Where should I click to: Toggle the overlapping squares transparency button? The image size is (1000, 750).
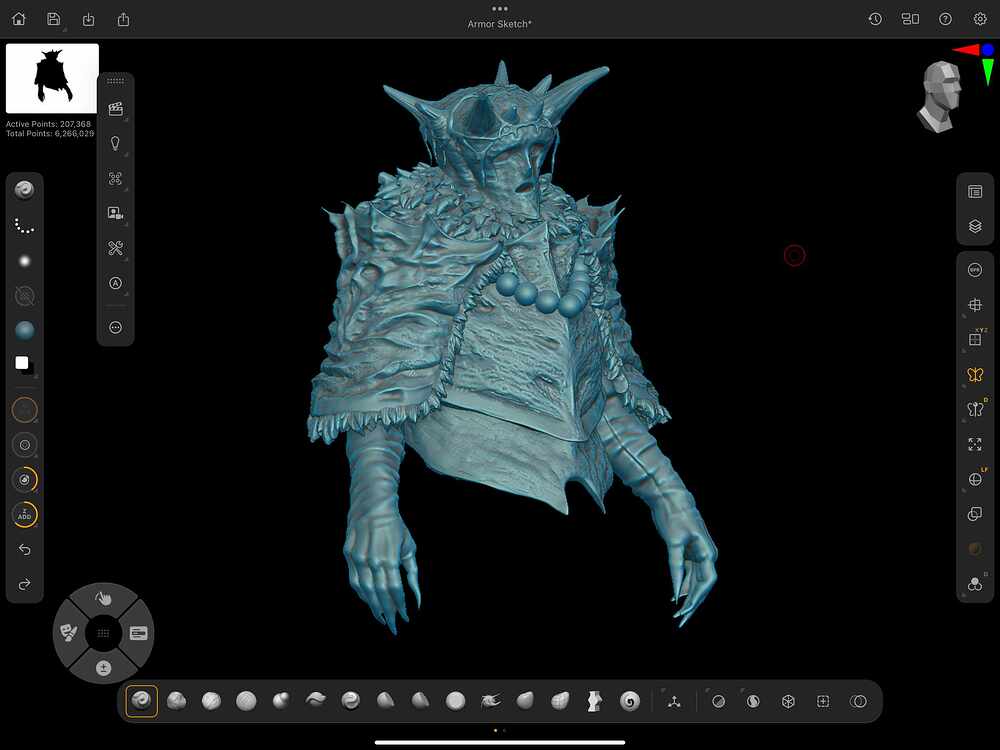[975, 514]
